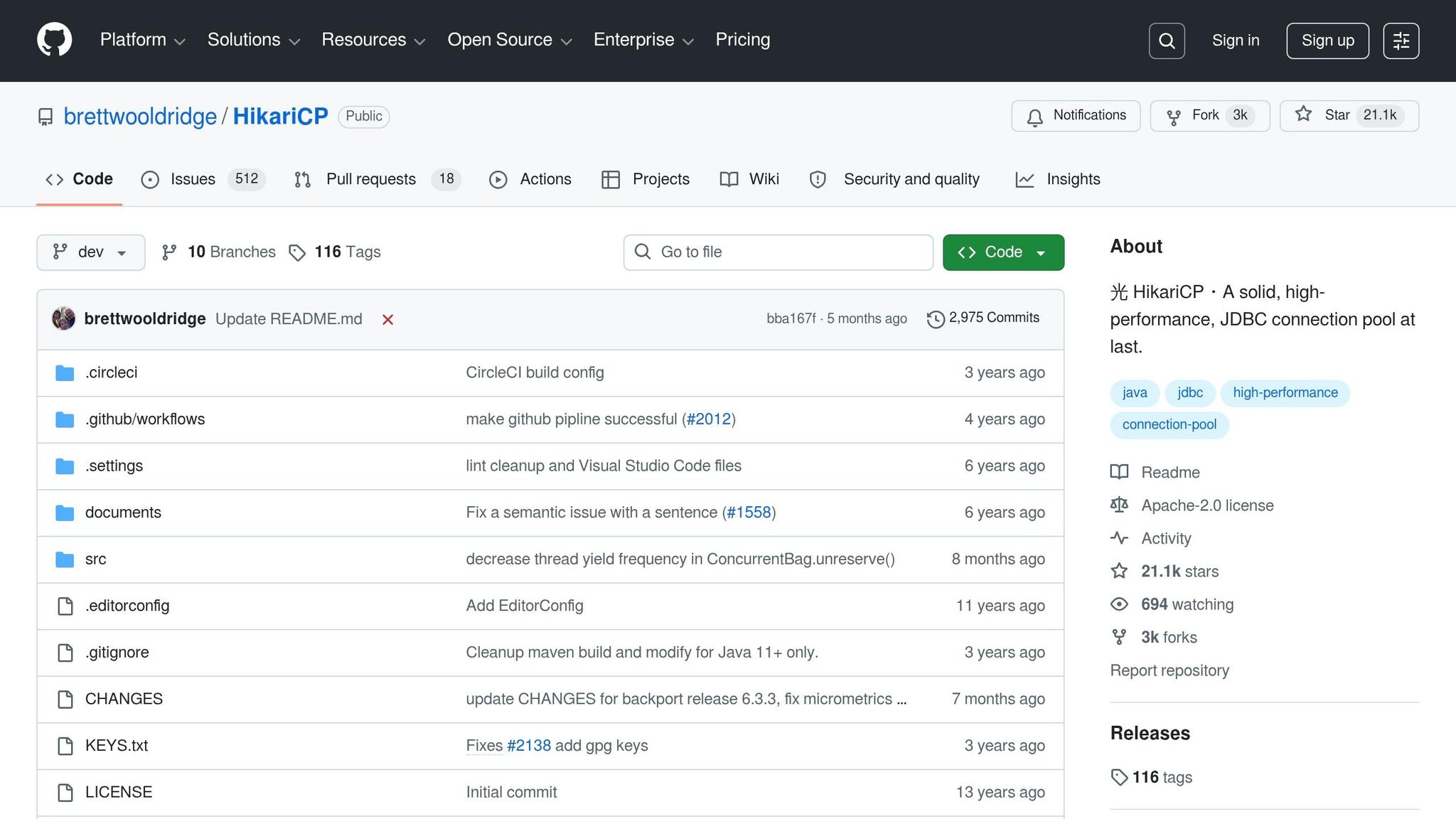Click the Notifications bell button
The width and height of the screenshot is (1456, 819).
(x=1075, y=116)
